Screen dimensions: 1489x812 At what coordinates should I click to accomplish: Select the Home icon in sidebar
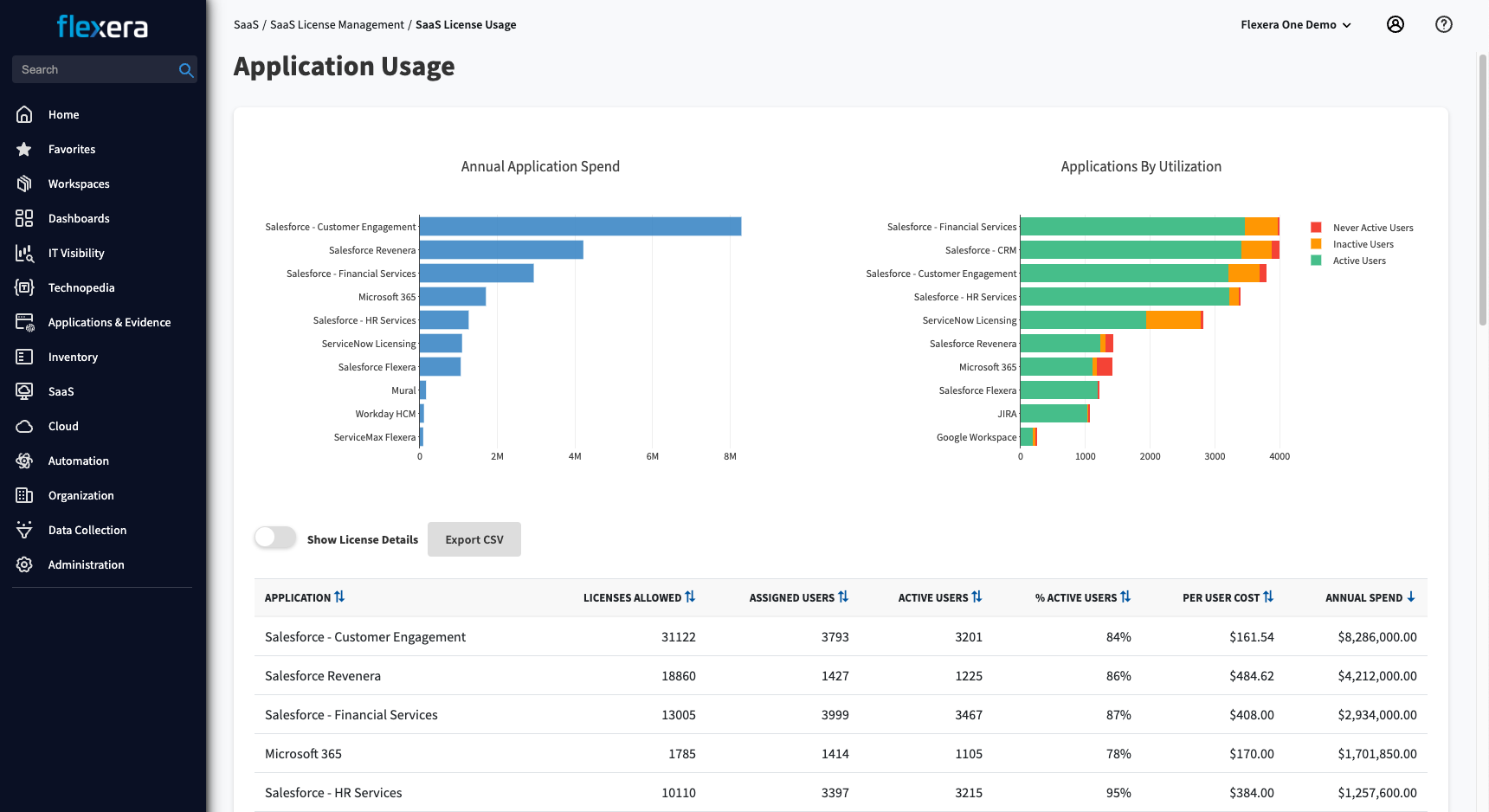[24, 114]
